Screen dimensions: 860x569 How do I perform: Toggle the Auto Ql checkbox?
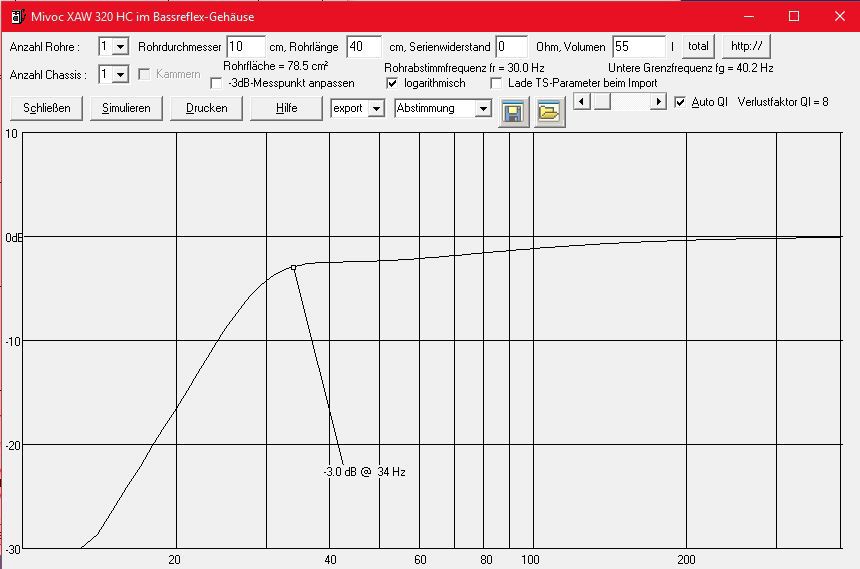point(680,102)
